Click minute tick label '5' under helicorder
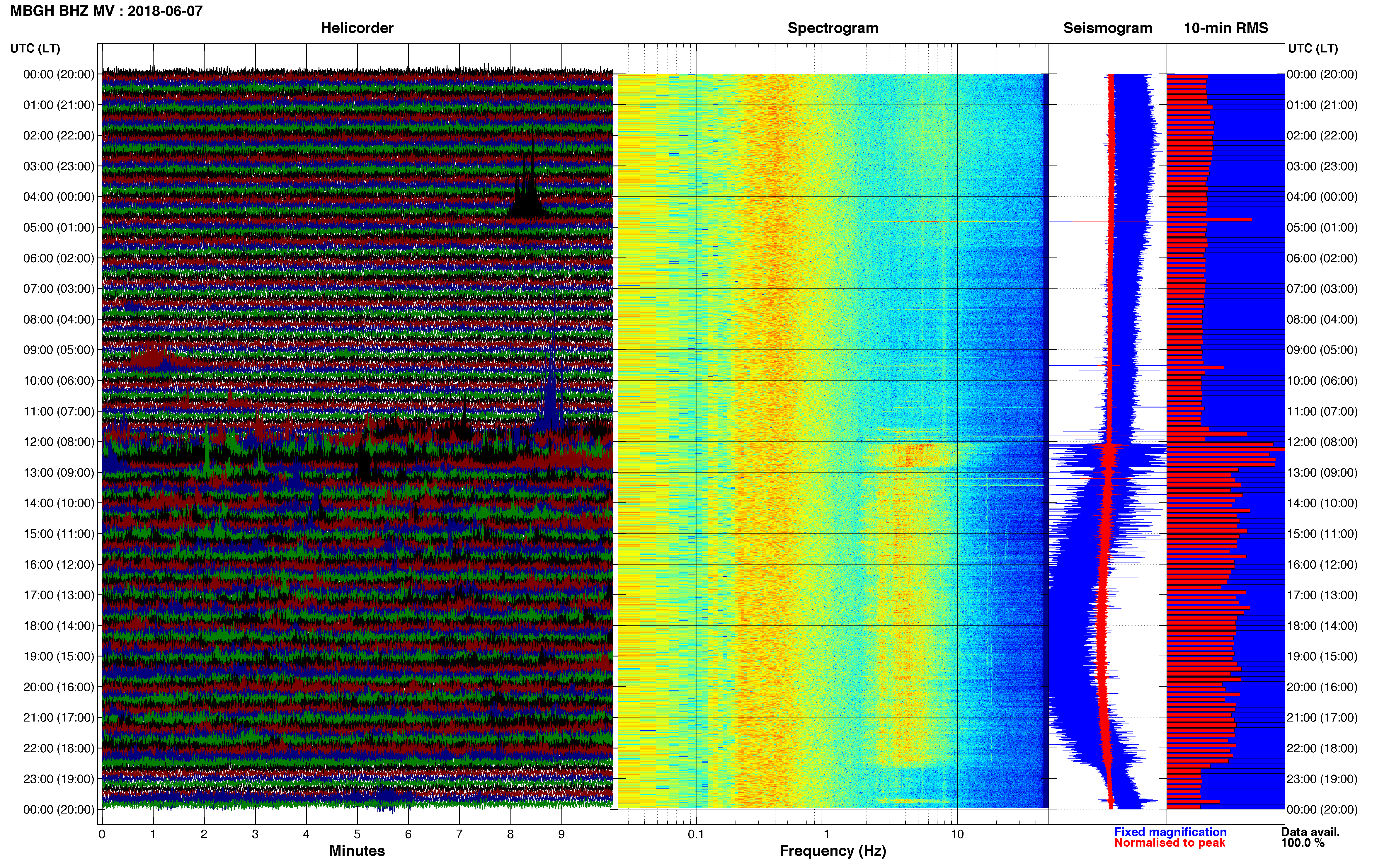 click(357, 834)
